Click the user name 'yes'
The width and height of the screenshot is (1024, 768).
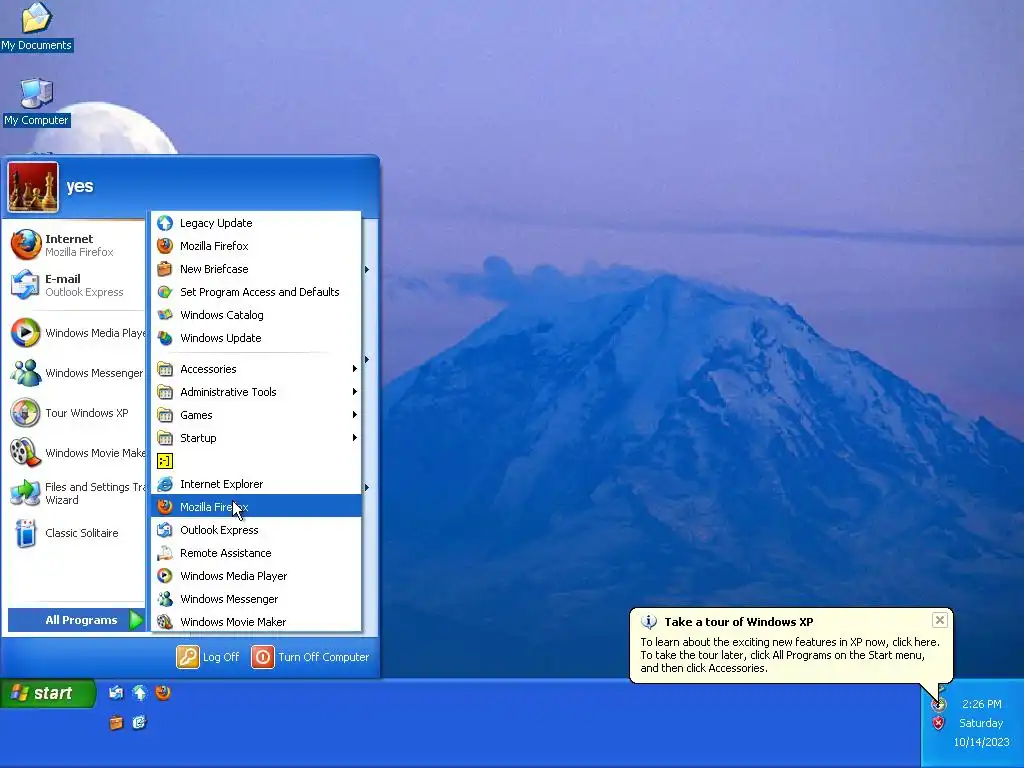(80, 186)
